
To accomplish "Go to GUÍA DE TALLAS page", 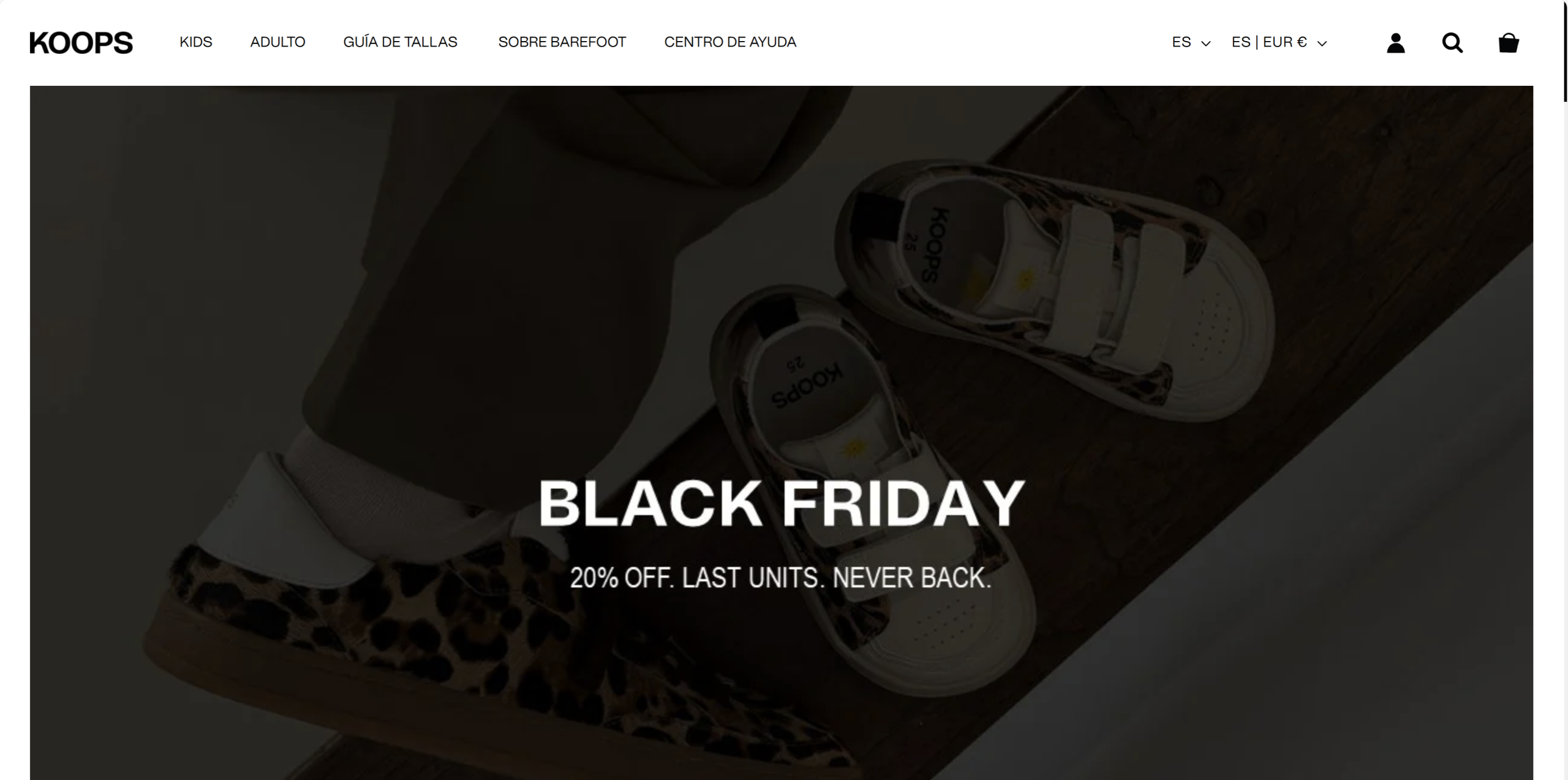I will (x=400, y=42).
